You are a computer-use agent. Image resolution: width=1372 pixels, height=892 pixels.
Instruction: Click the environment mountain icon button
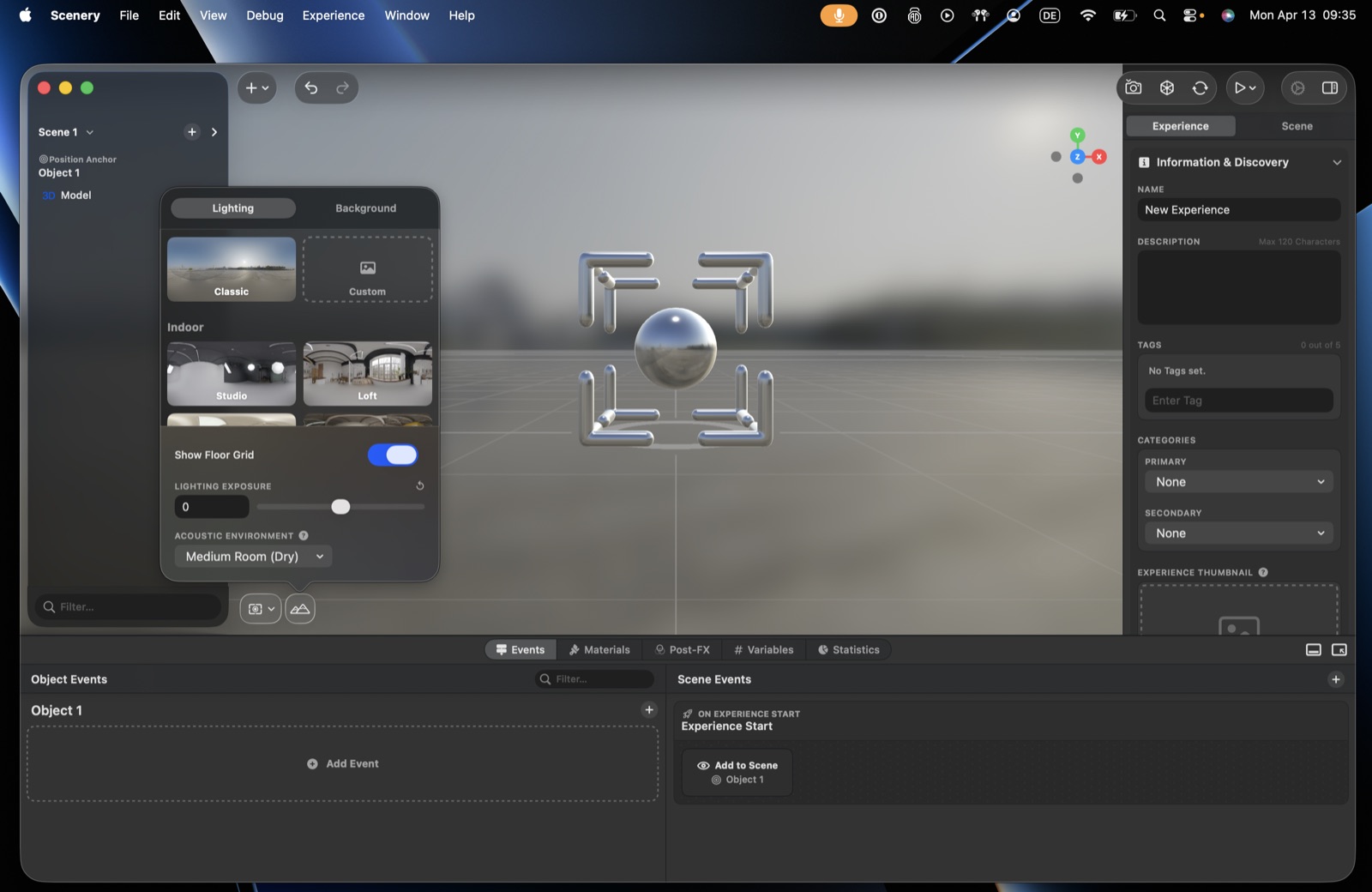click(300, 609)
